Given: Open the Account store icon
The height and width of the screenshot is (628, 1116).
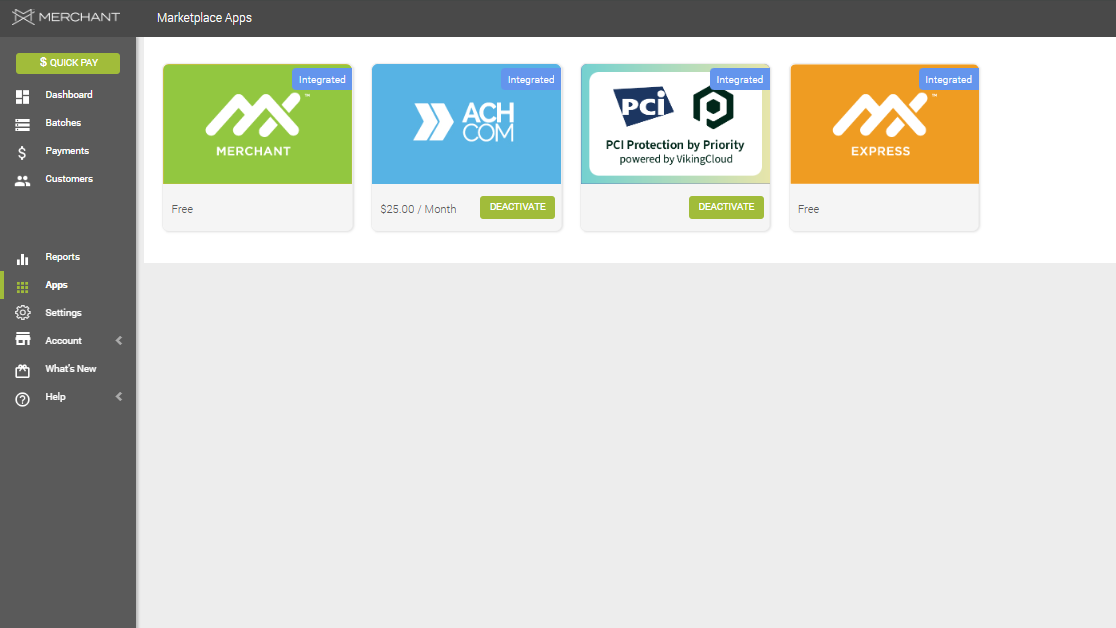Looking at the screenshot, I should [x=23, y=341].
